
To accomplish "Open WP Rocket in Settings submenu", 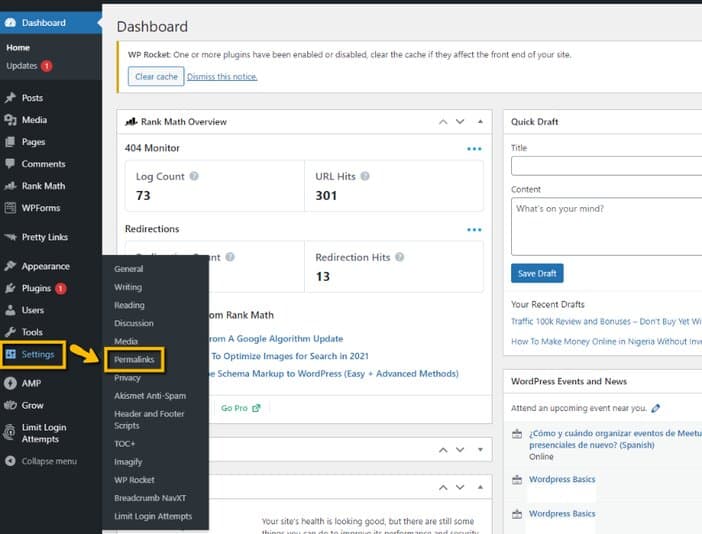I will 134,480.
